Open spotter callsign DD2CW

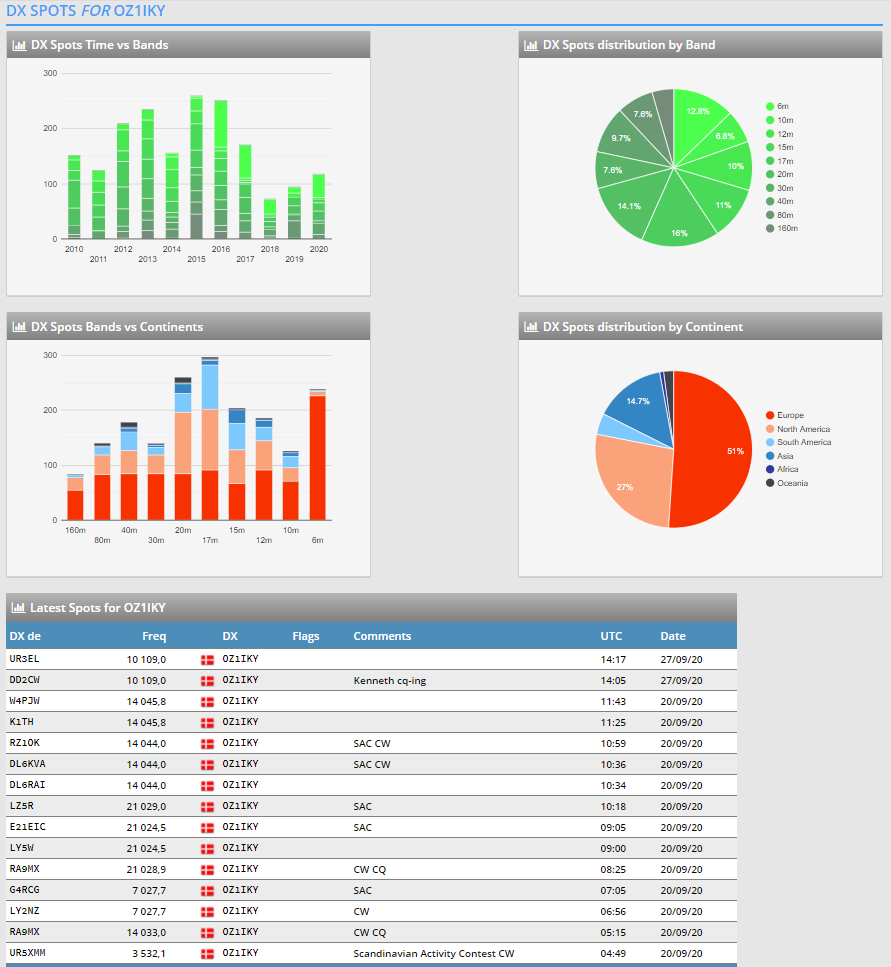[x=25, y=681]
